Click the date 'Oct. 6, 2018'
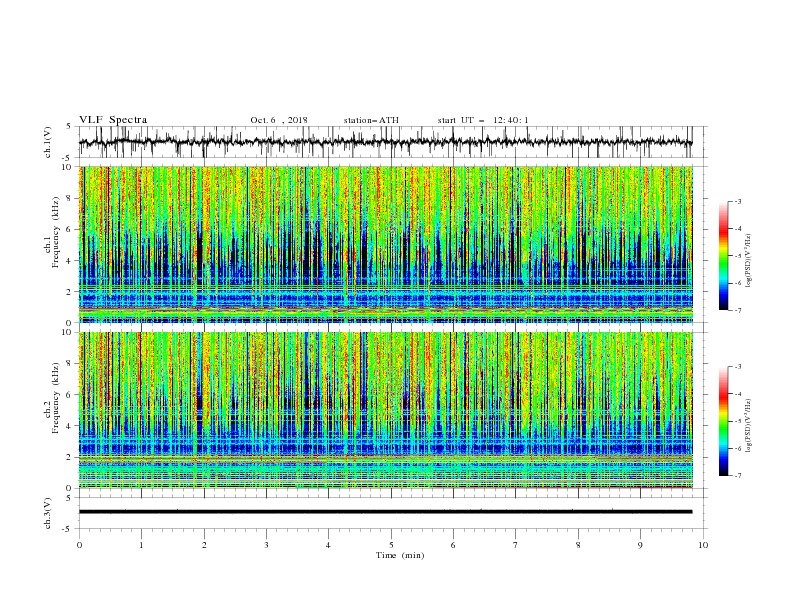 (x=279, y=120)
